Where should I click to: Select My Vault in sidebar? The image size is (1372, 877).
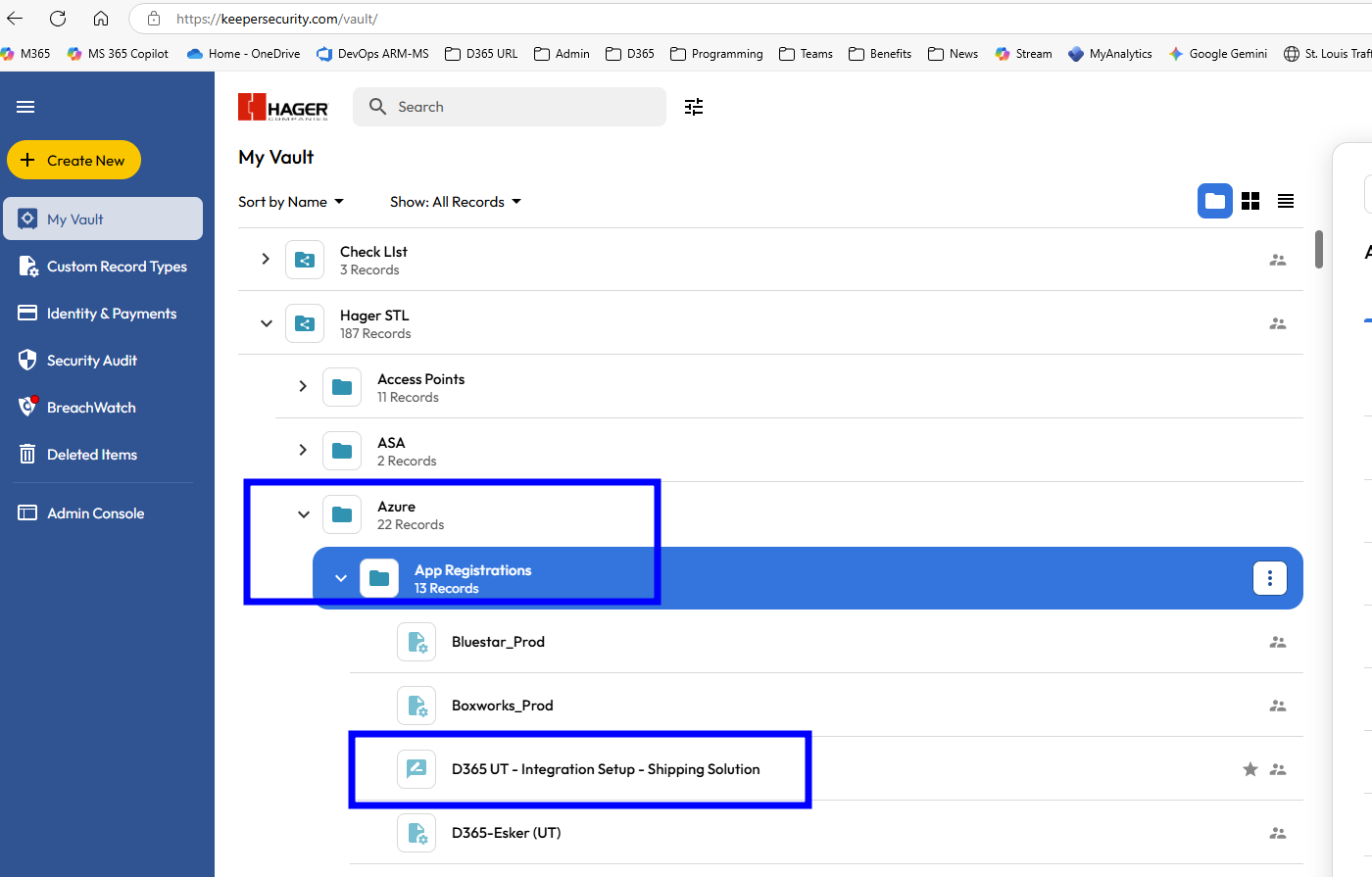point(103,219)
